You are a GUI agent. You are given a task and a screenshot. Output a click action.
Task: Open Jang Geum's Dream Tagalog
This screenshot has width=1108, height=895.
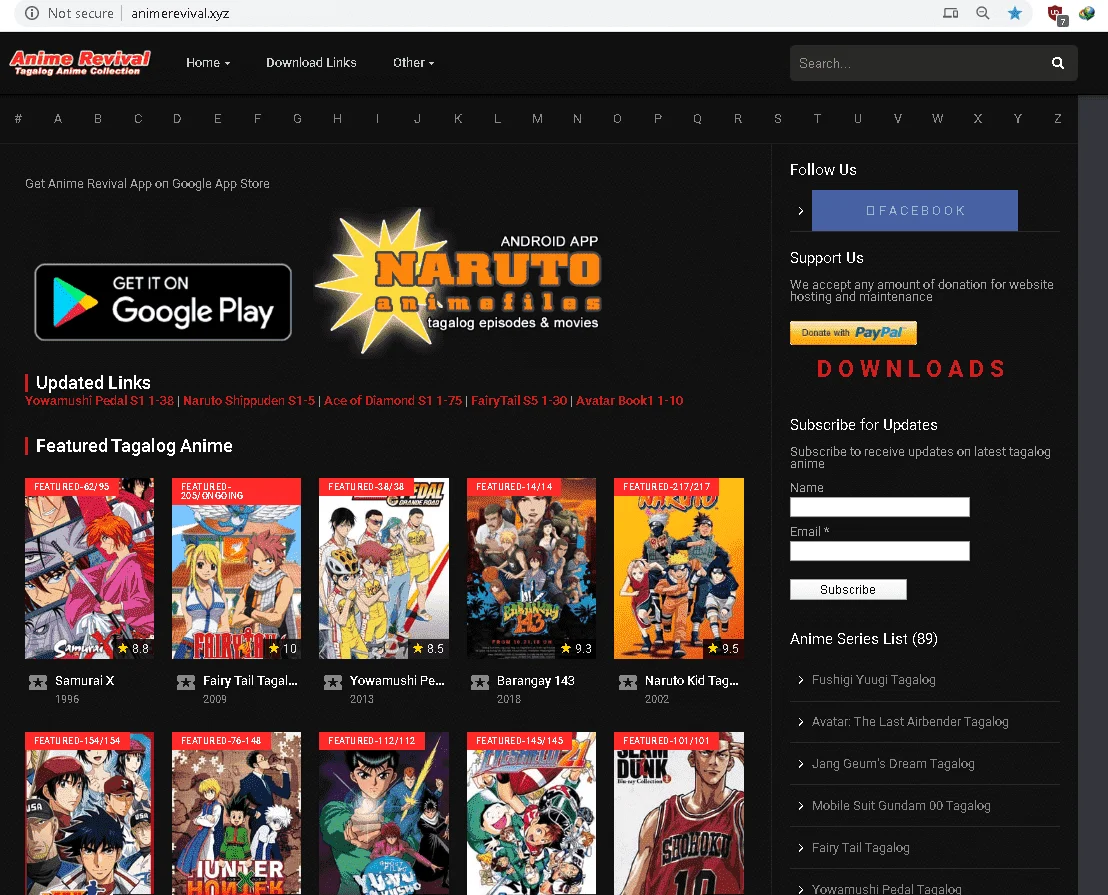[x=893, y=764]
